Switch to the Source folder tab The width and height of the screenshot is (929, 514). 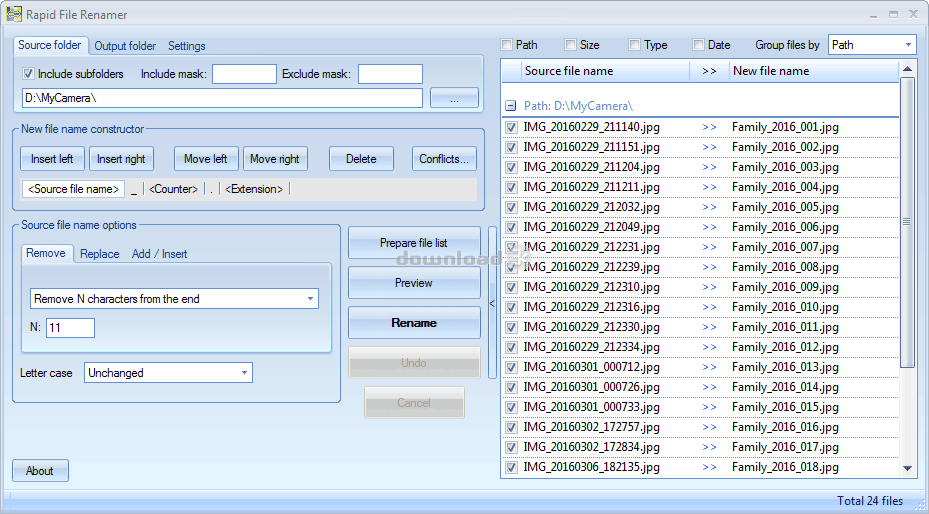50,45
